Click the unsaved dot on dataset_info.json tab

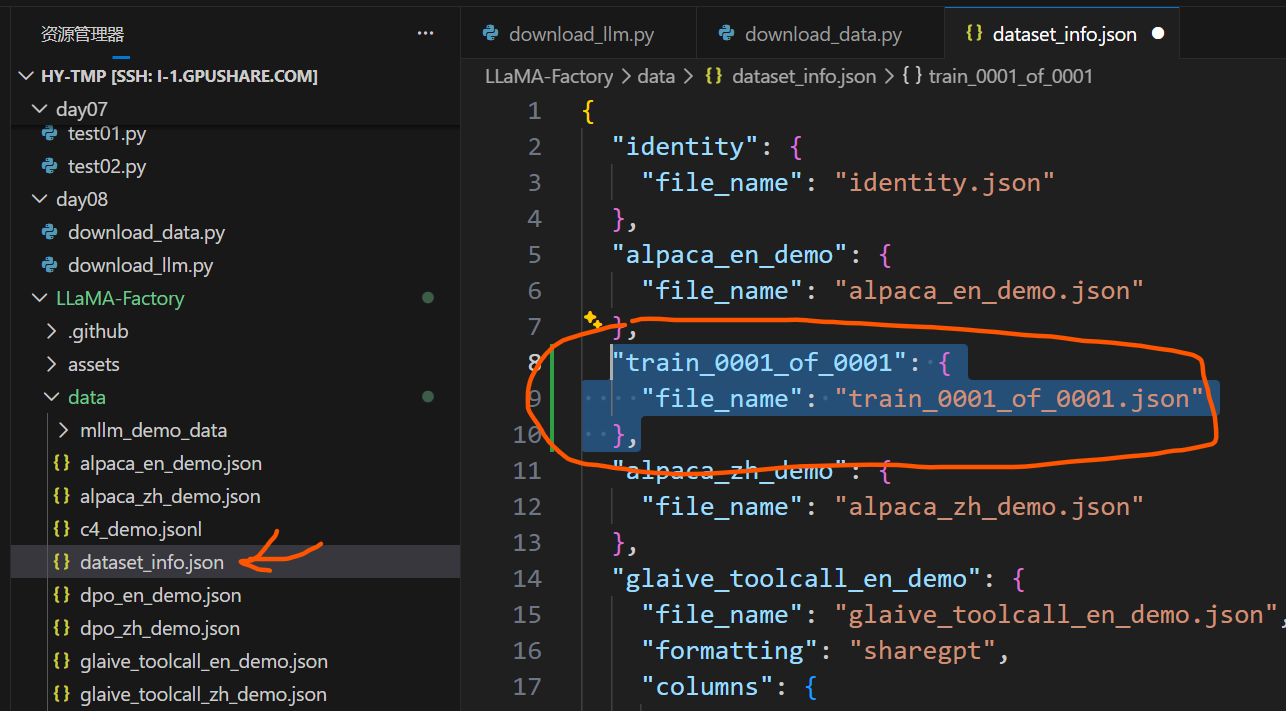[1158, 34]
